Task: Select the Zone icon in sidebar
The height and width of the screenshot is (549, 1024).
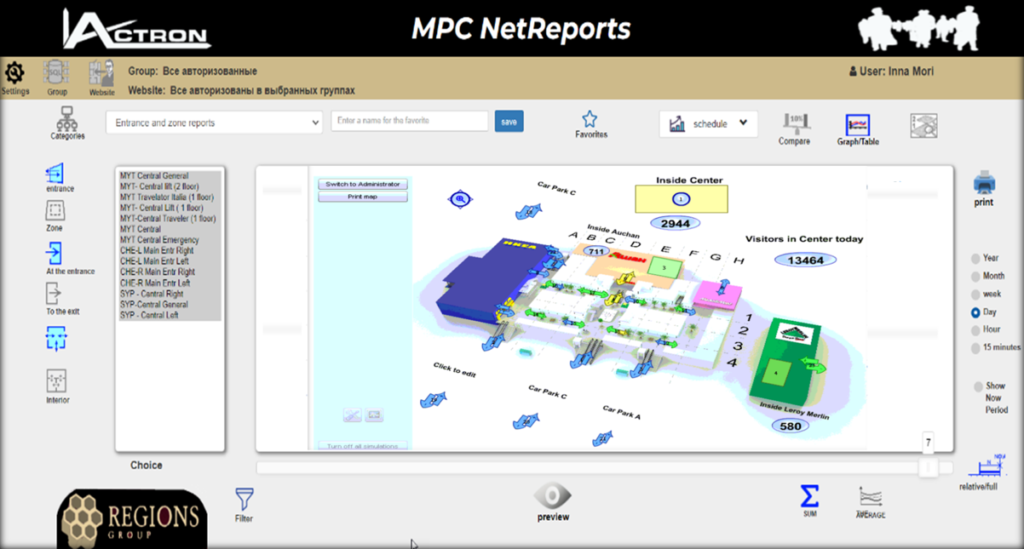Action: [55, 211]
